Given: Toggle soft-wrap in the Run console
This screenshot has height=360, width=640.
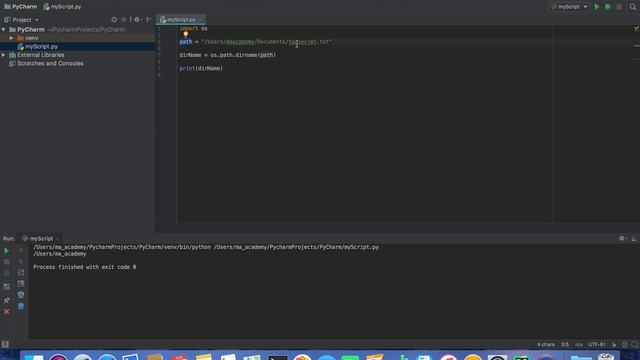Looking at the screenshot, I should click(x=21, y=273).
